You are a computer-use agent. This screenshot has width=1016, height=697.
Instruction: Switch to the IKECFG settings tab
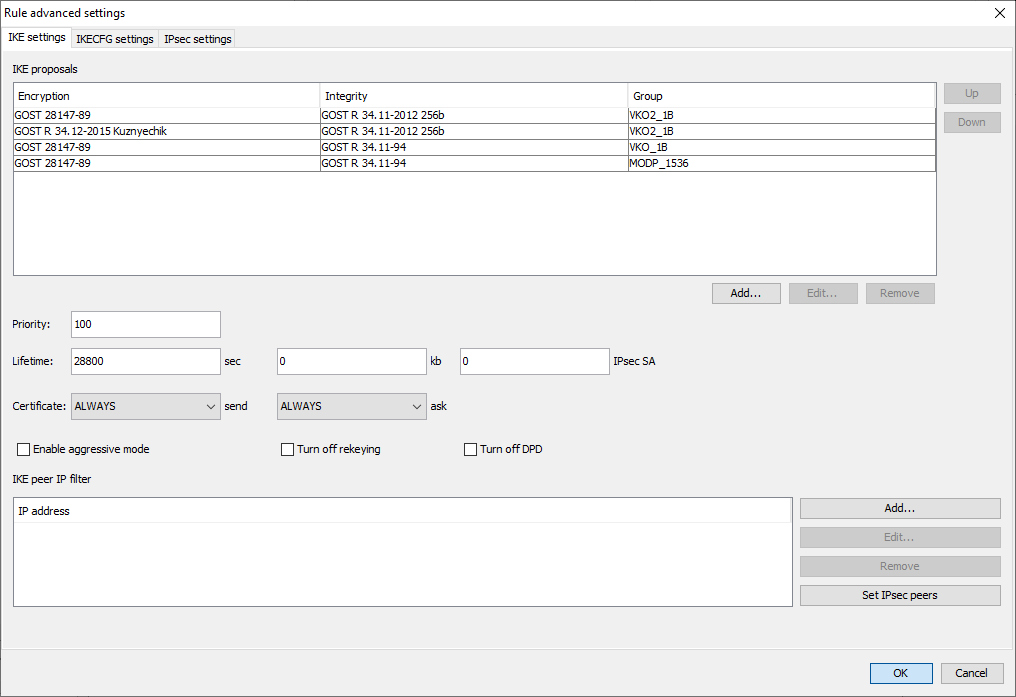pos(115,39)
